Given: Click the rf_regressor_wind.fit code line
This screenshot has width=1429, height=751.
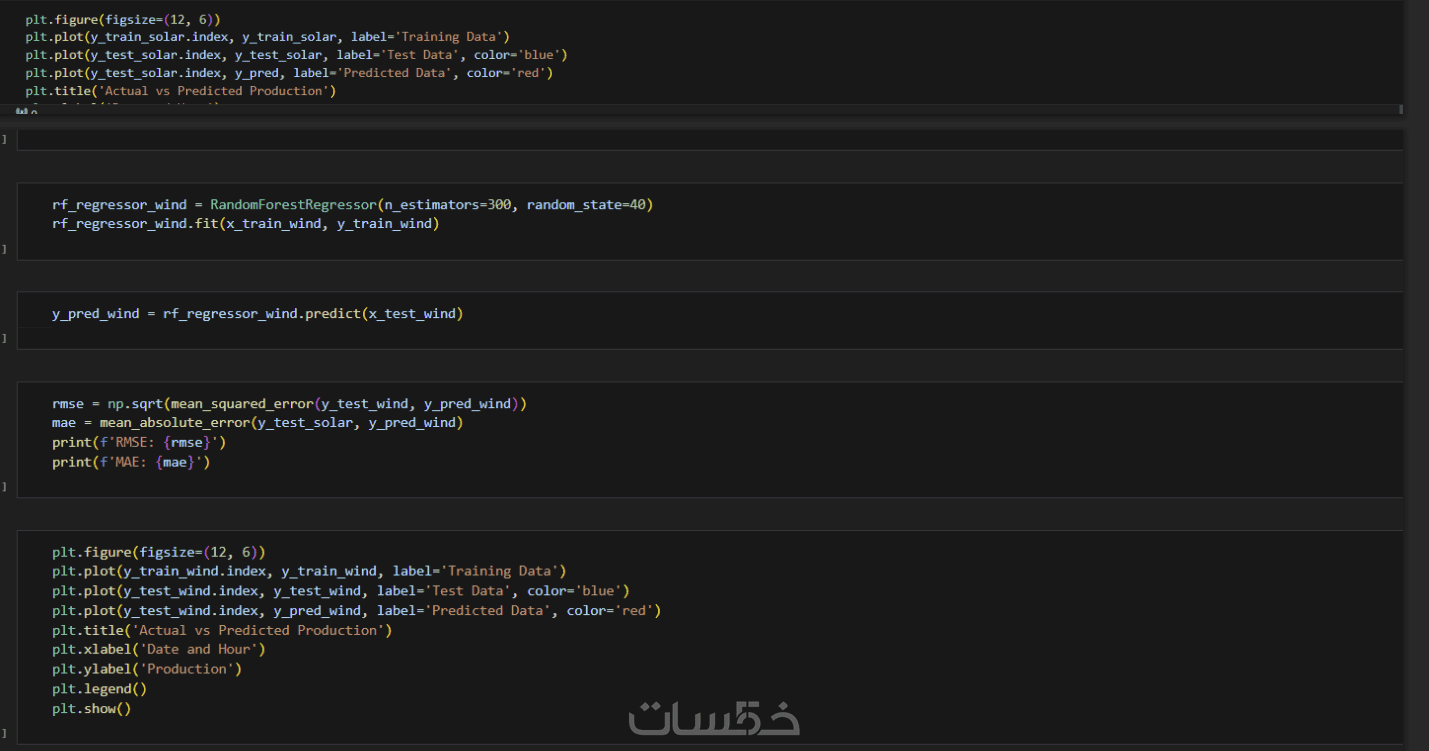Looking at the screenshot, I should coord(245,224).
